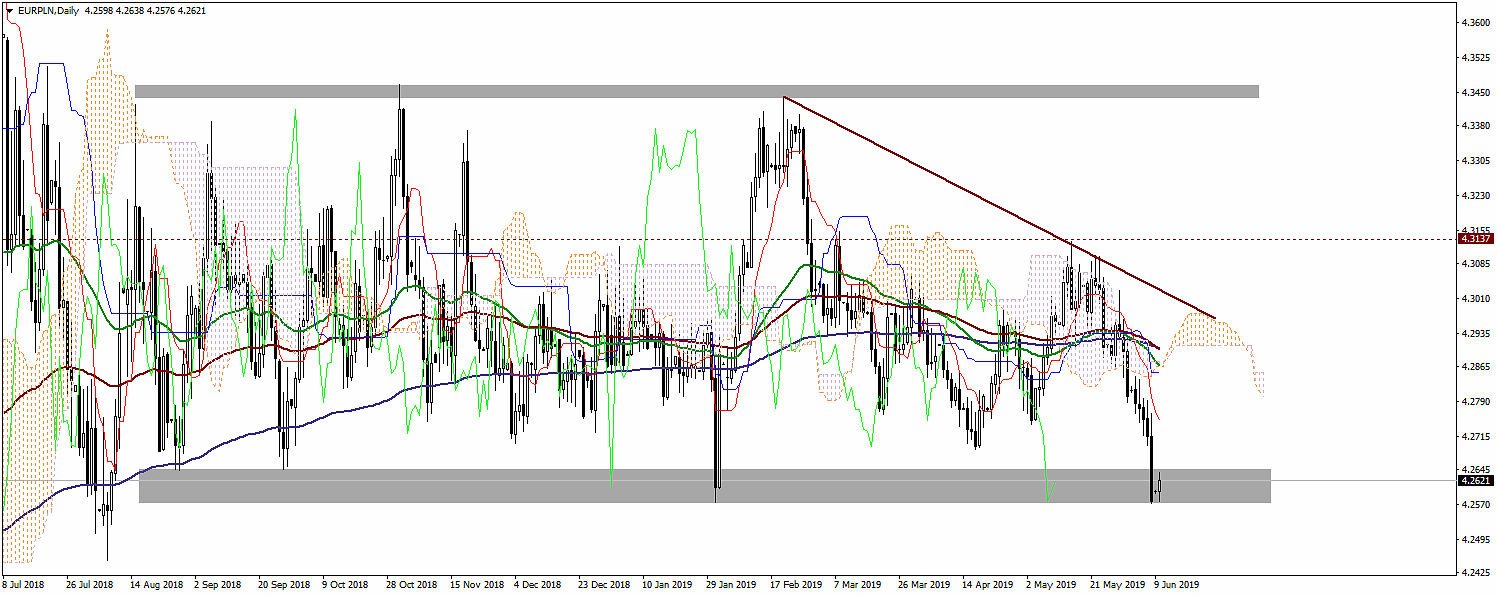Click the 4.3305 price axis label

[1476, 160]
